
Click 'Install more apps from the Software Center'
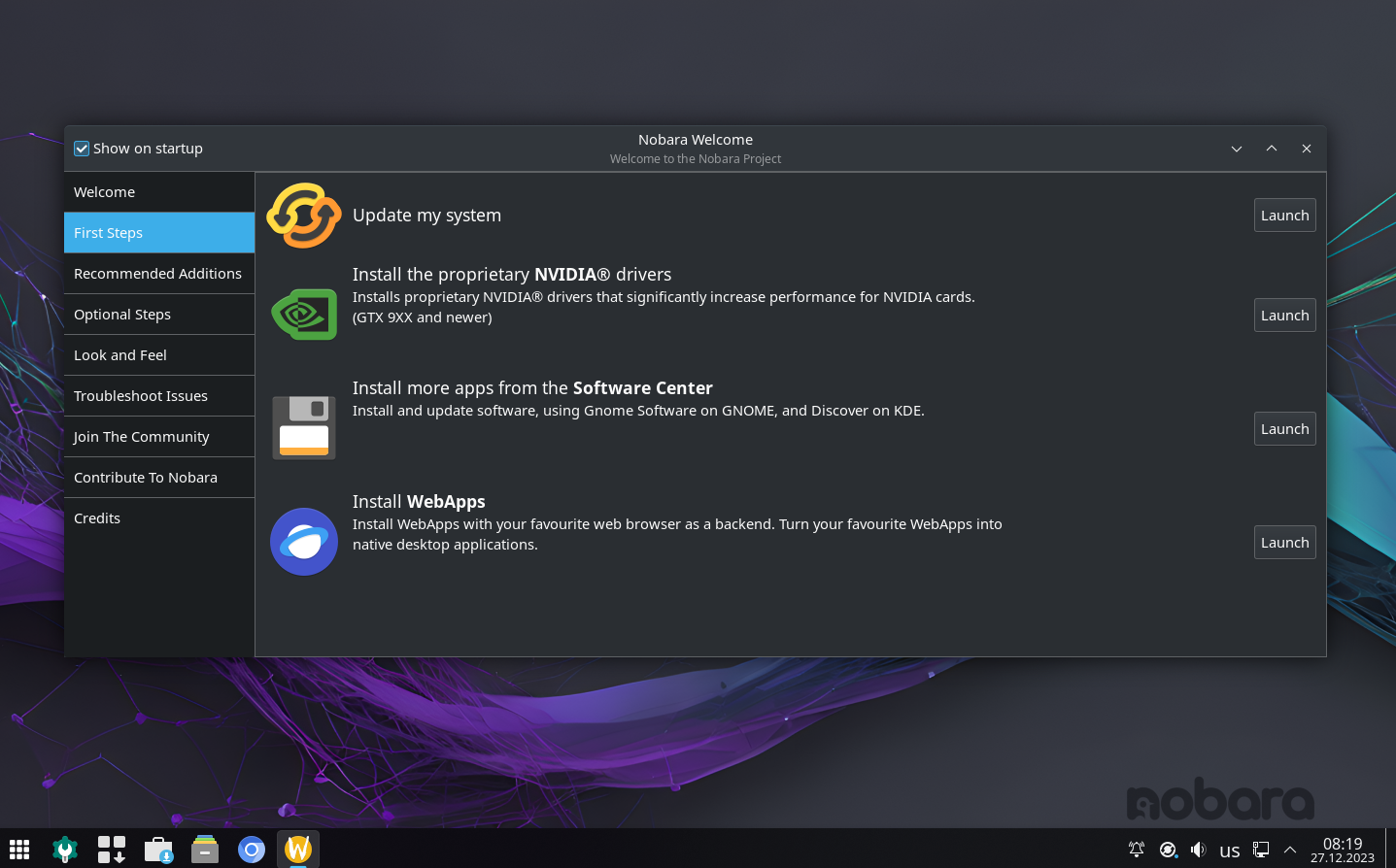(x=532, y=388)
